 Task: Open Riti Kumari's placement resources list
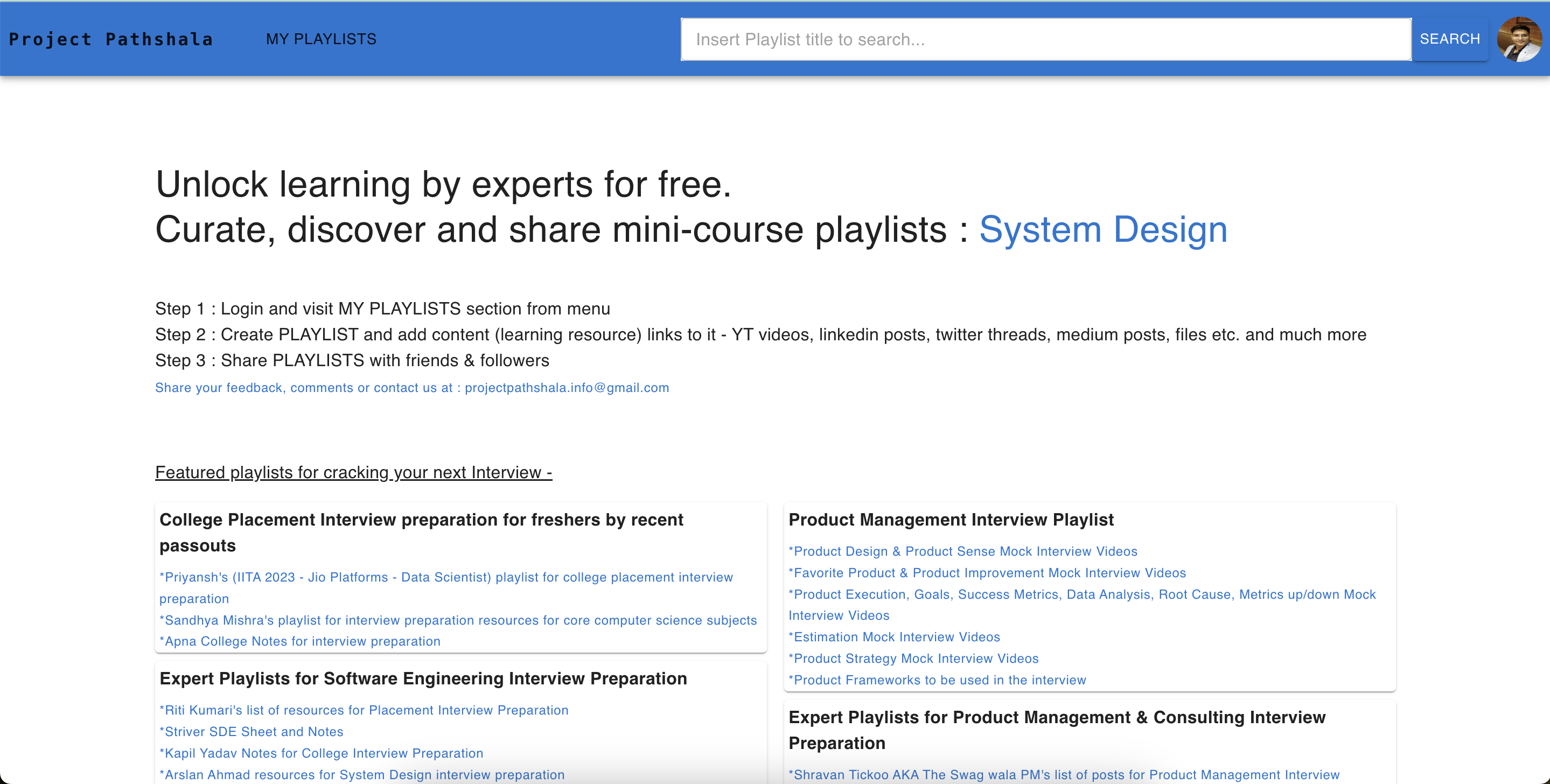coord(364,710)
